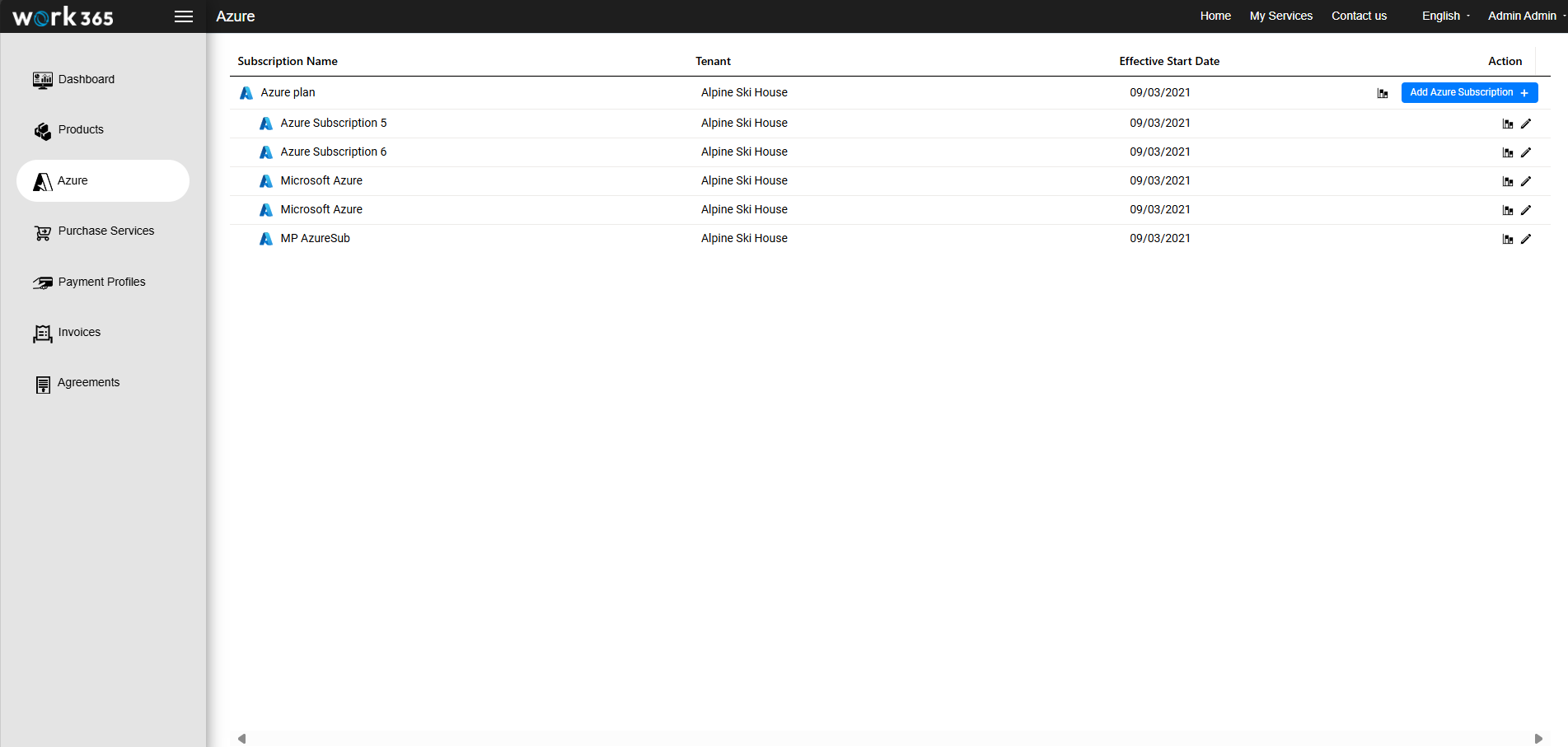Viewport: 1568px width, 747px height.
Task: Open the English language dropdown
Action: (1446, 16)
